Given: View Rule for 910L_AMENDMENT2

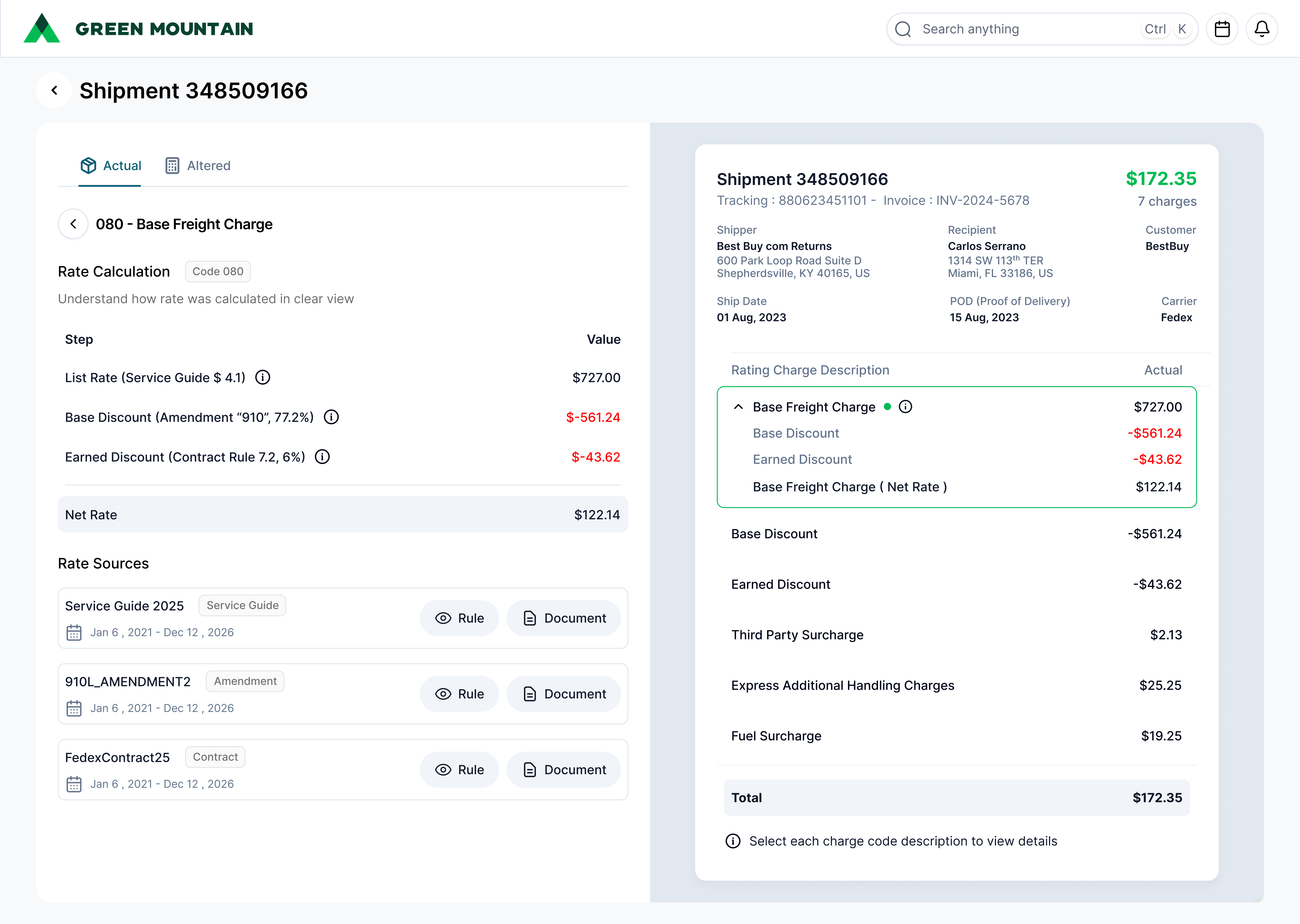Looking at the screenshot, I should pos(459,694).
